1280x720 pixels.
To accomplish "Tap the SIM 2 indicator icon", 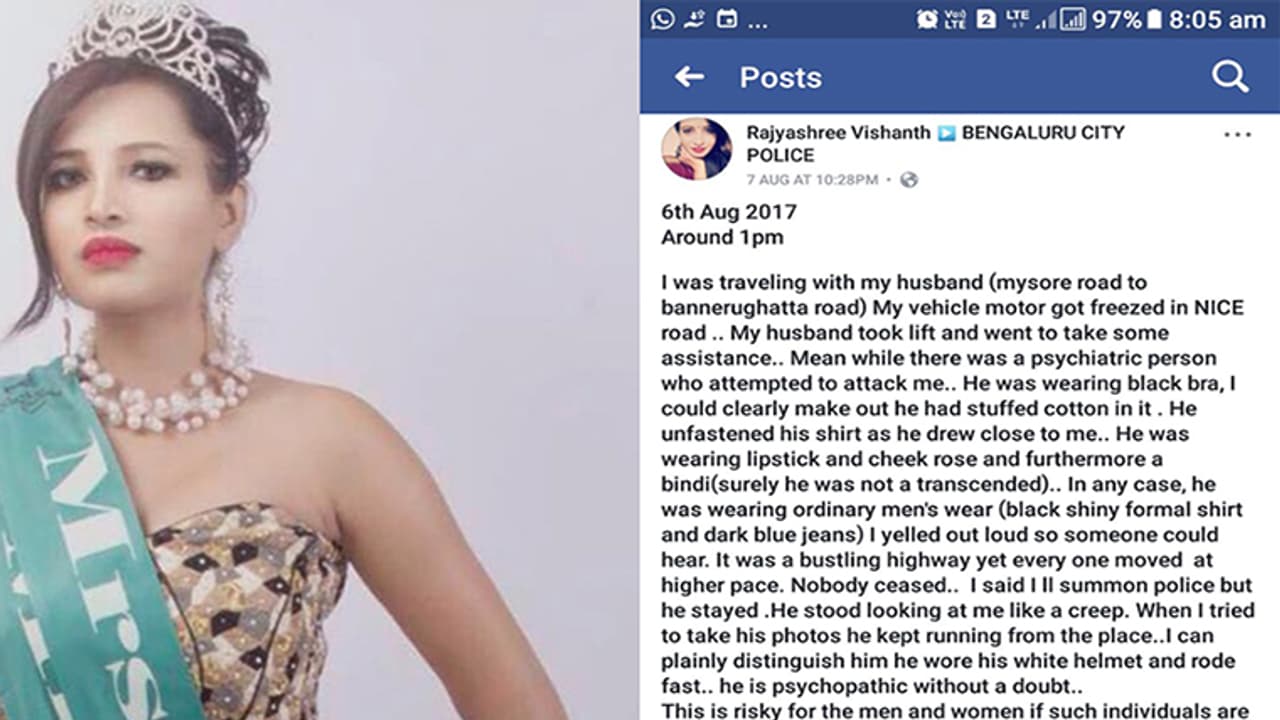I will click(985, 19).
